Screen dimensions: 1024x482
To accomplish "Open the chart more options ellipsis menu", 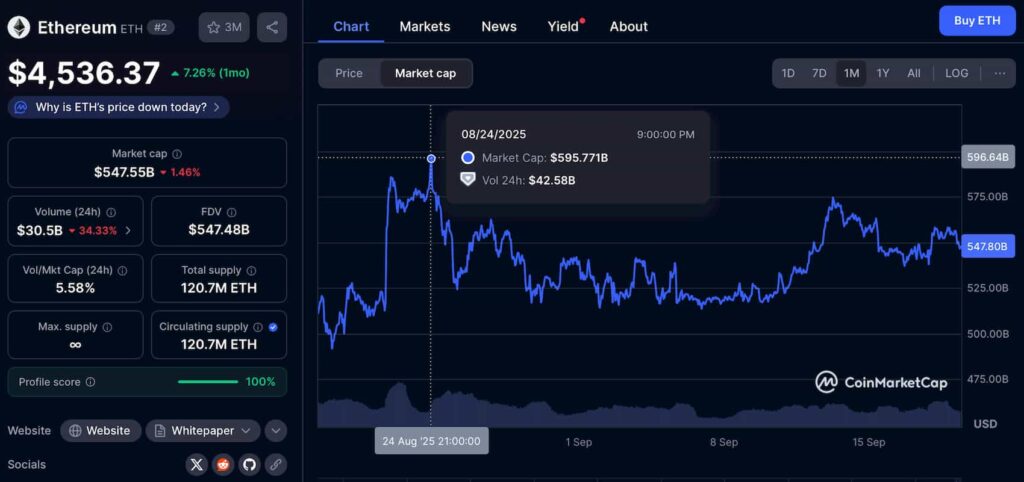I will tap(999, 73).
